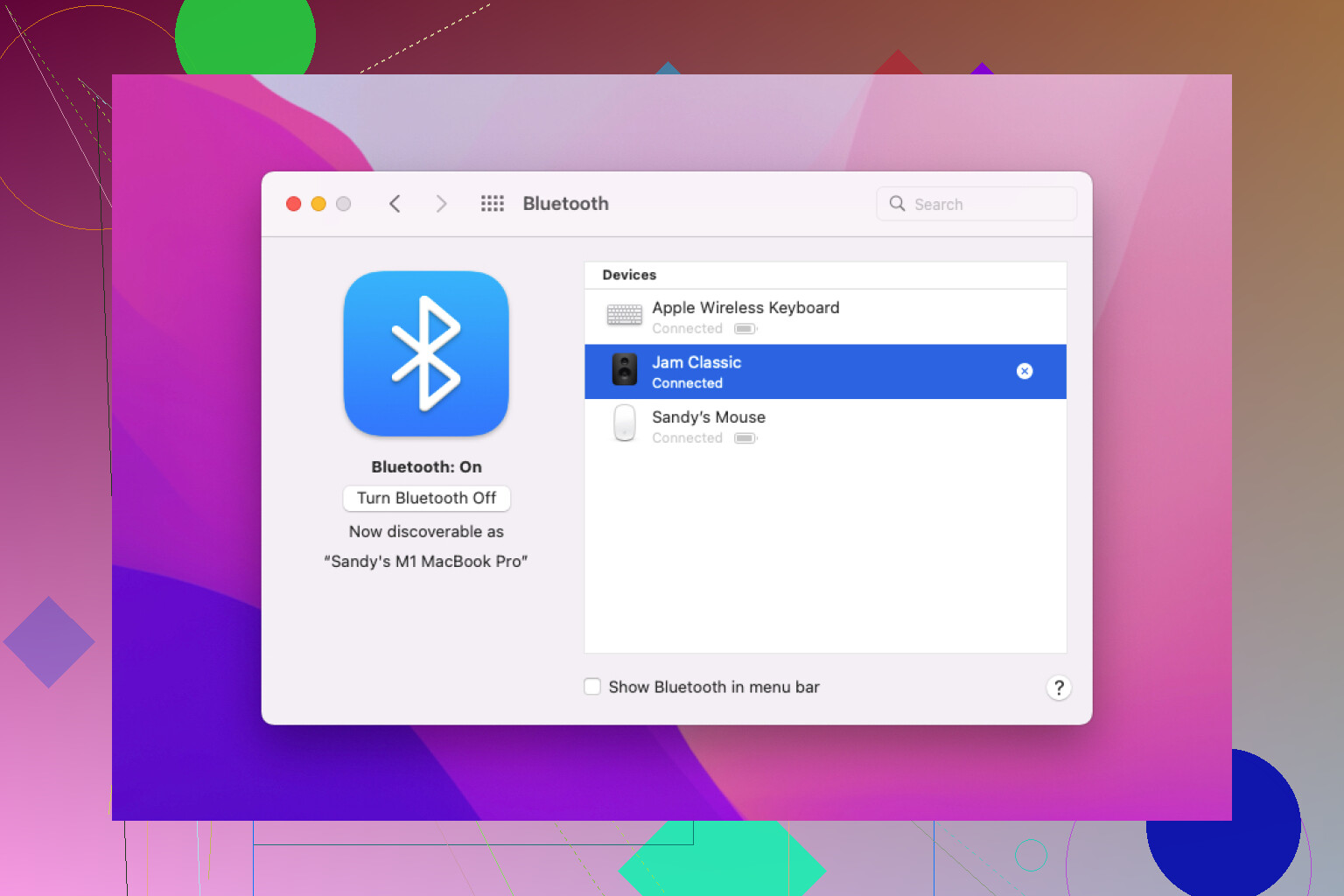The image size is (1344, 896).
Task: Close the window with the red button
Action: pos(294,204)
